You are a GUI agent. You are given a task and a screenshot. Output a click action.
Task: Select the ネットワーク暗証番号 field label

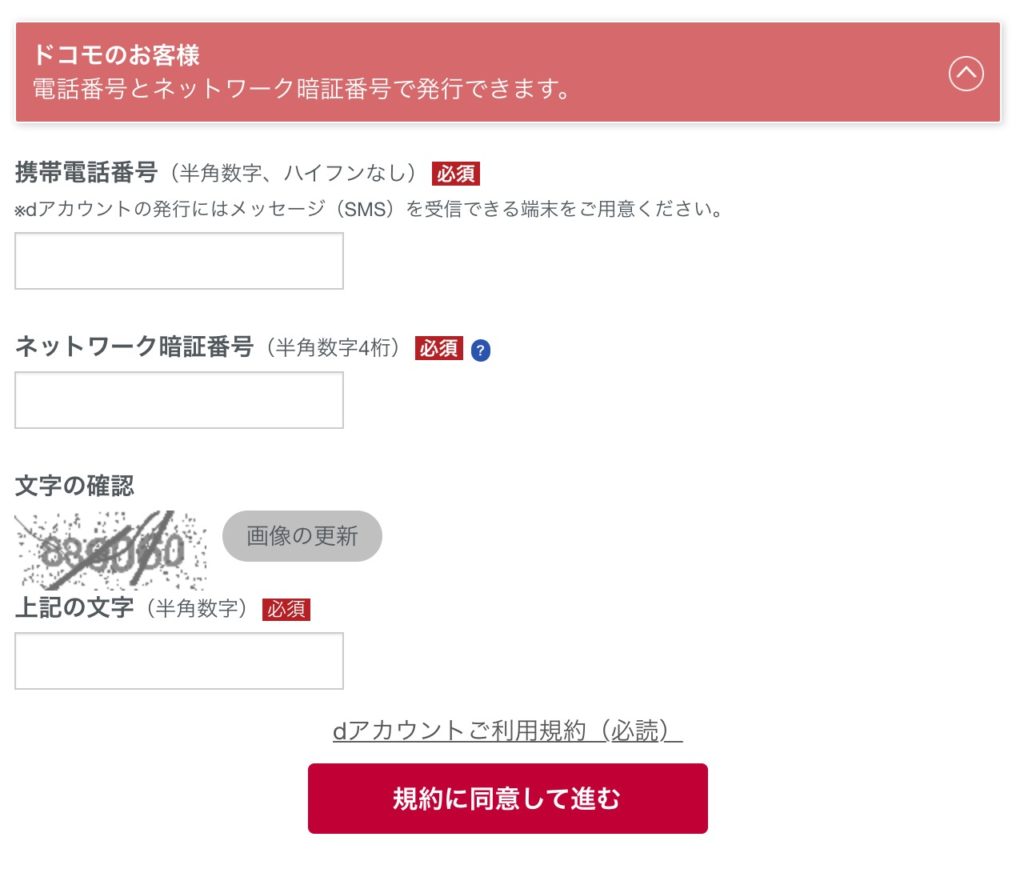(134, 347)
